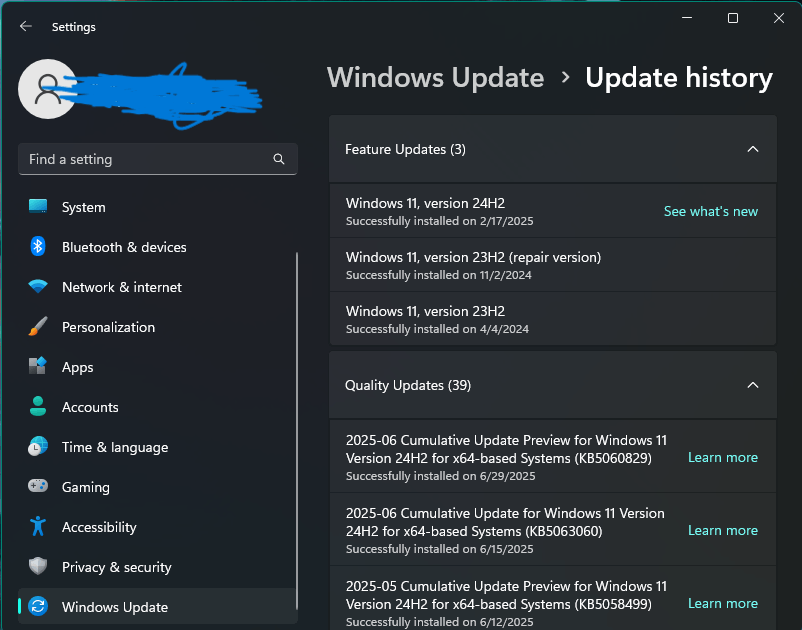The width and height of the screenshot is (802, 630).
Task: Go back with the arrow icon
Action: [26, 27]
